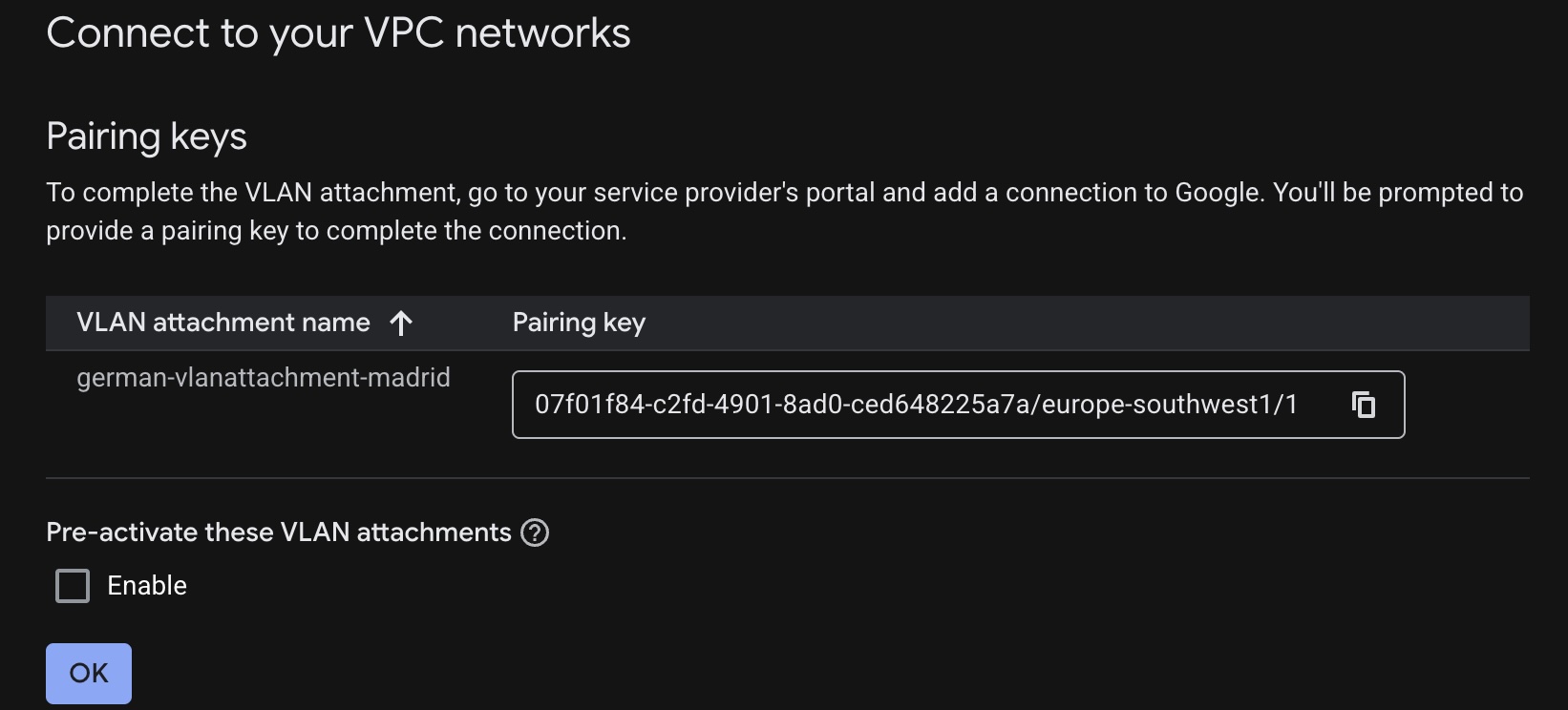Open help for Pre-activate VLAN attachments
Viewport: 1568px width, 710px height.
[x=535, y=532]
